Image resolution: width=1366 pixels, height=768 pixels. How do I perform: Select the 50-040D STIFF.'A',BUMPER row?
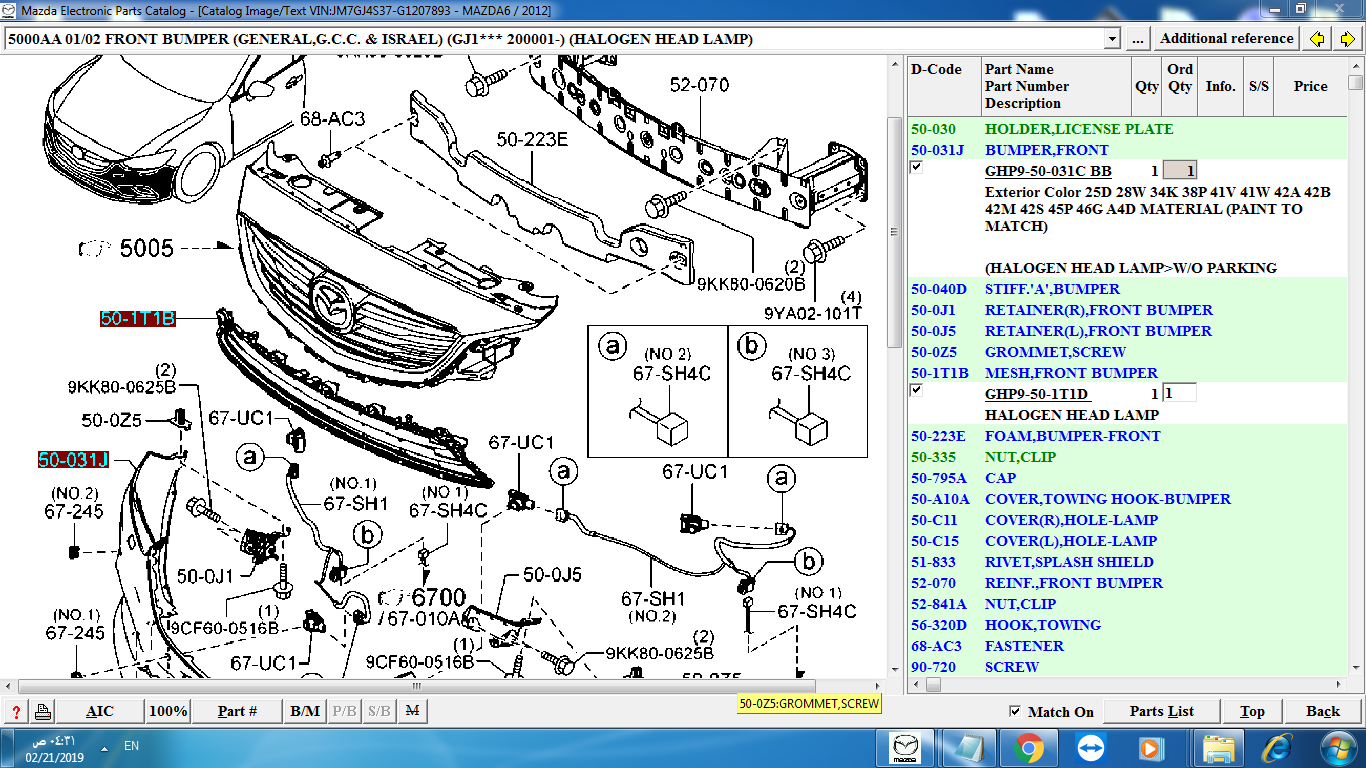click(1126, 289)
